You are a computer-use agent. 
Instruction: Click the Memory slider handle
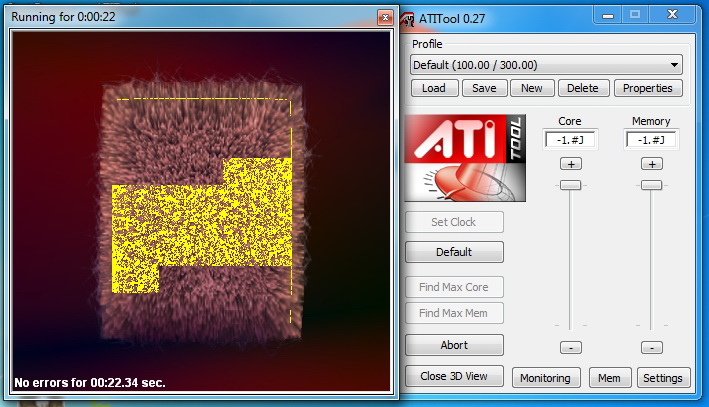652,185
